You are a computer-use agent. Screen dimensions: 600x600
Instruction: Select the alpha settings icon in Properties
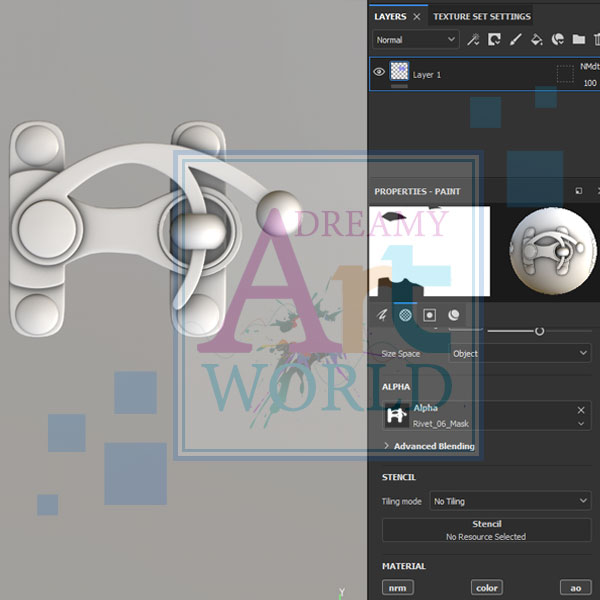pos(406,314)
